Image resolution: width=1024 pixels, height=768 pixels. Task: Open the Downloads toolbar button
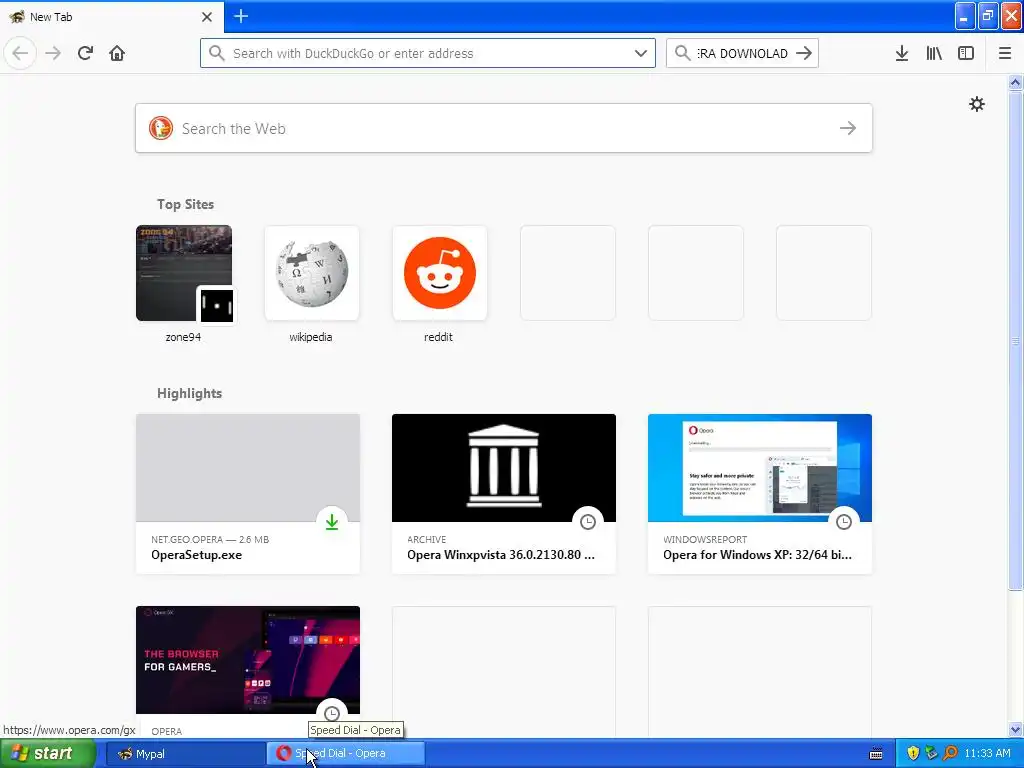coord(902,53)
